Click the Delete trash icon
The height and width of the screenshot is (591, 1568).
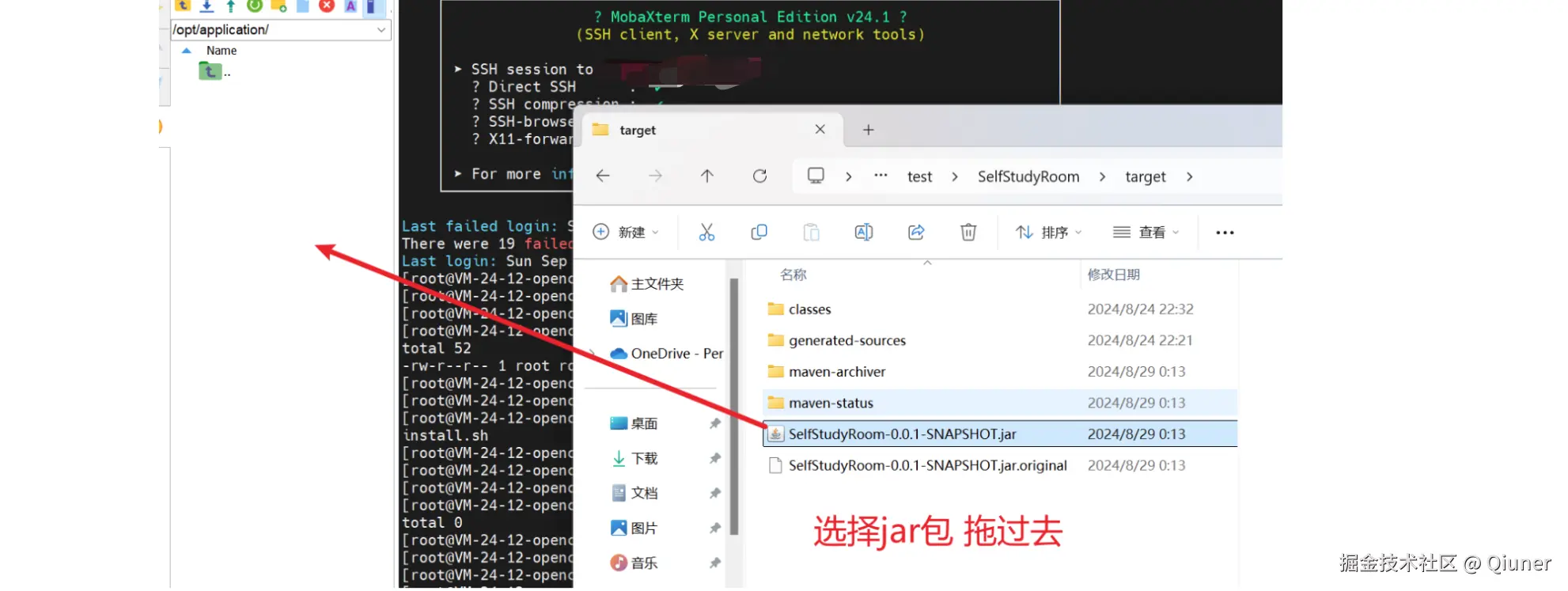(968, 232)
